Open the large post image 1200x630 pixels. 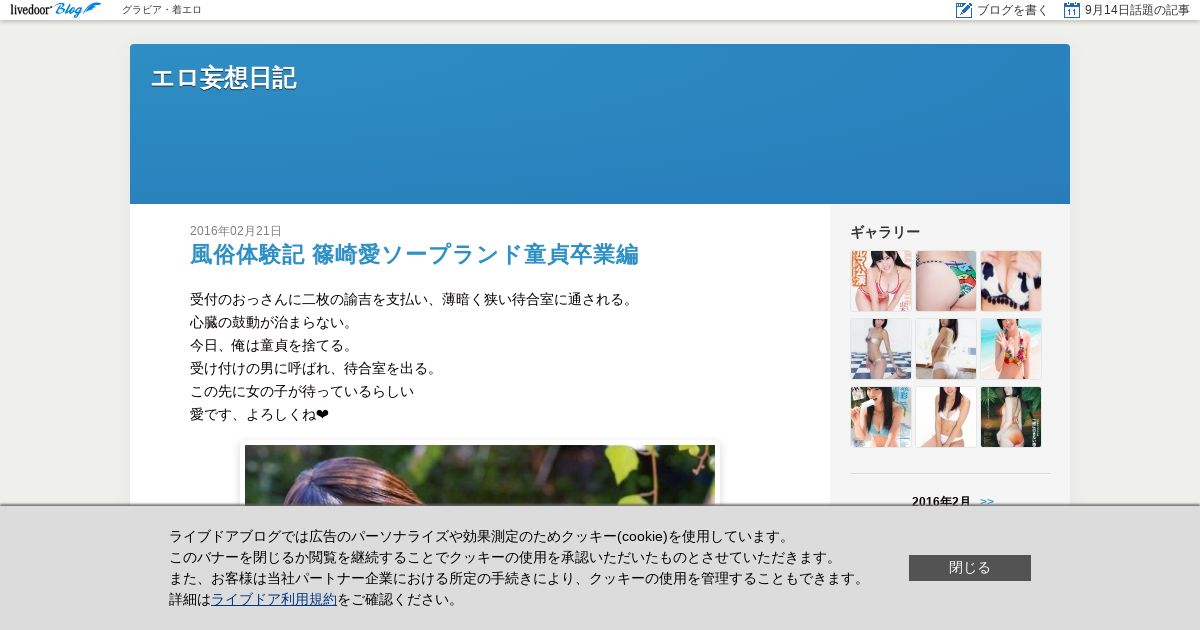[480, 475]
